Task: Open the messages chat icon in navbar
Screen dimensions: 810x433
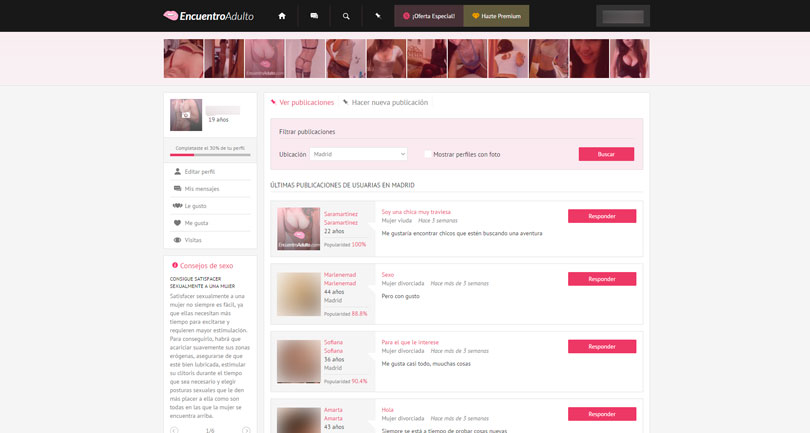Action: click(x=314, y=16)
